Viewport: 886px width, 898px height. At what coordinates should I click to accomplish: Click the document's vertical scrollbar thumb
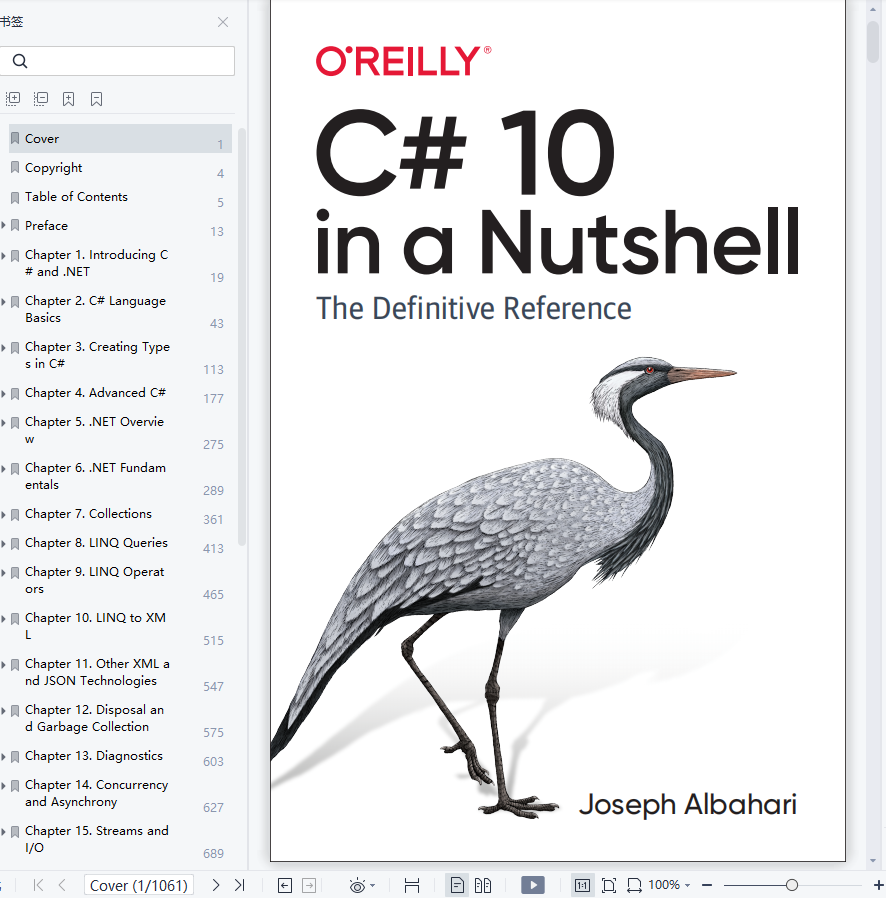click(x=873, y=41)
